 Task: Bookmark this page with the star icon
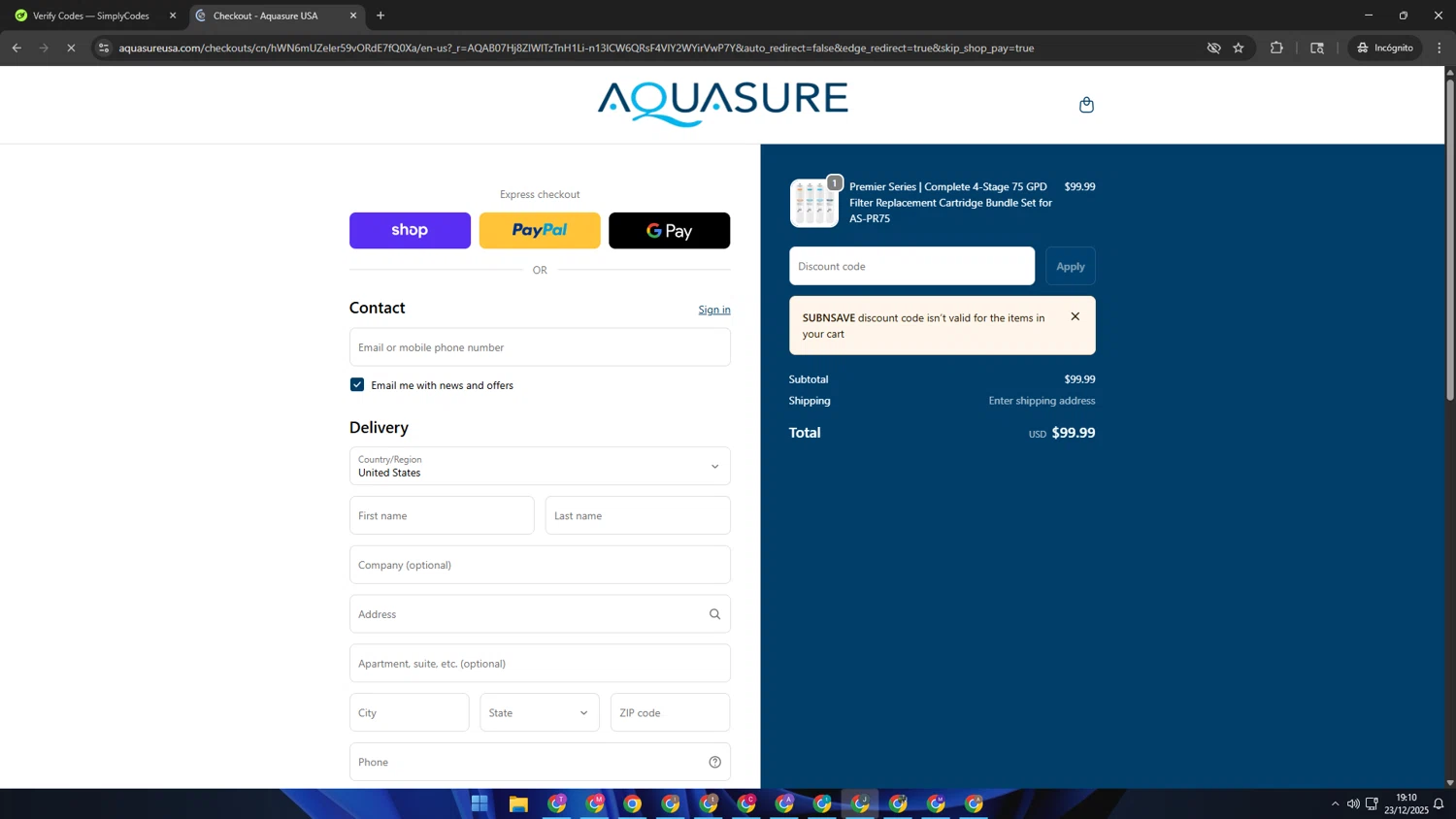1239,48
